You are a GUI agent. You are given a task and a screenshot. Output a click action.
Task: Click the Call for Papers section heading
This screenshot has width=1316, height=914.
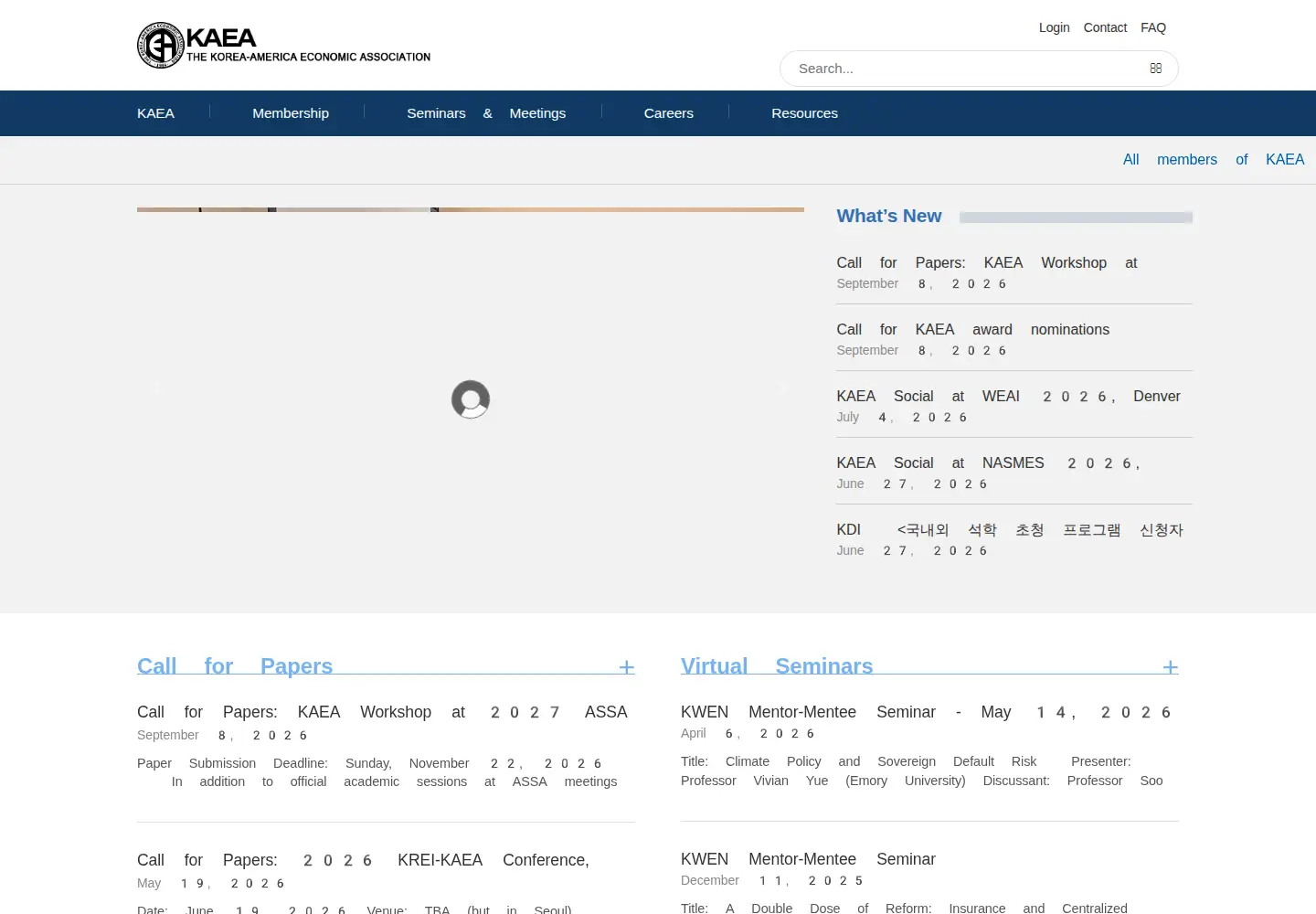tap(235, 666)
